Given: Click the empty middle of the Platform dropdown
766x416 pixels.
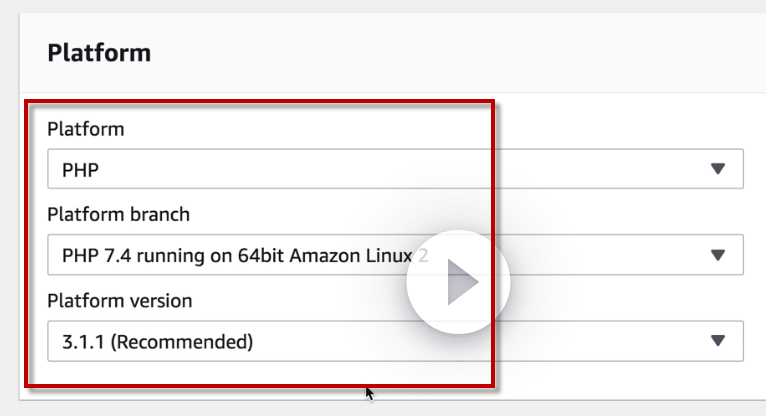Looking at the screenshot, I should [400, 169].
